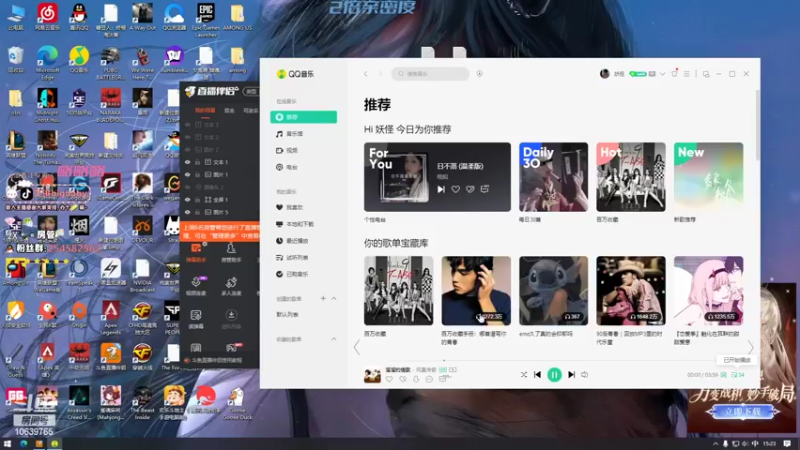
Task: Toggle desktop lyrics display
Action: [723, 374]
